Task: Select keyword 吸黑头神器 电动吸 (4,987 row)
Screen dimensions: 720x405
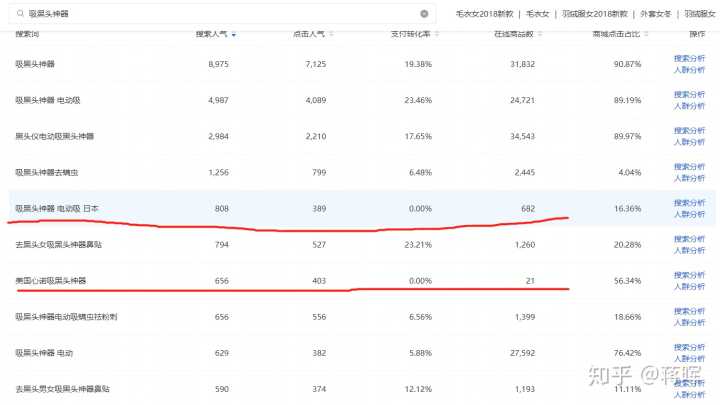Action: pyautogui.click(x=48, y=100)
